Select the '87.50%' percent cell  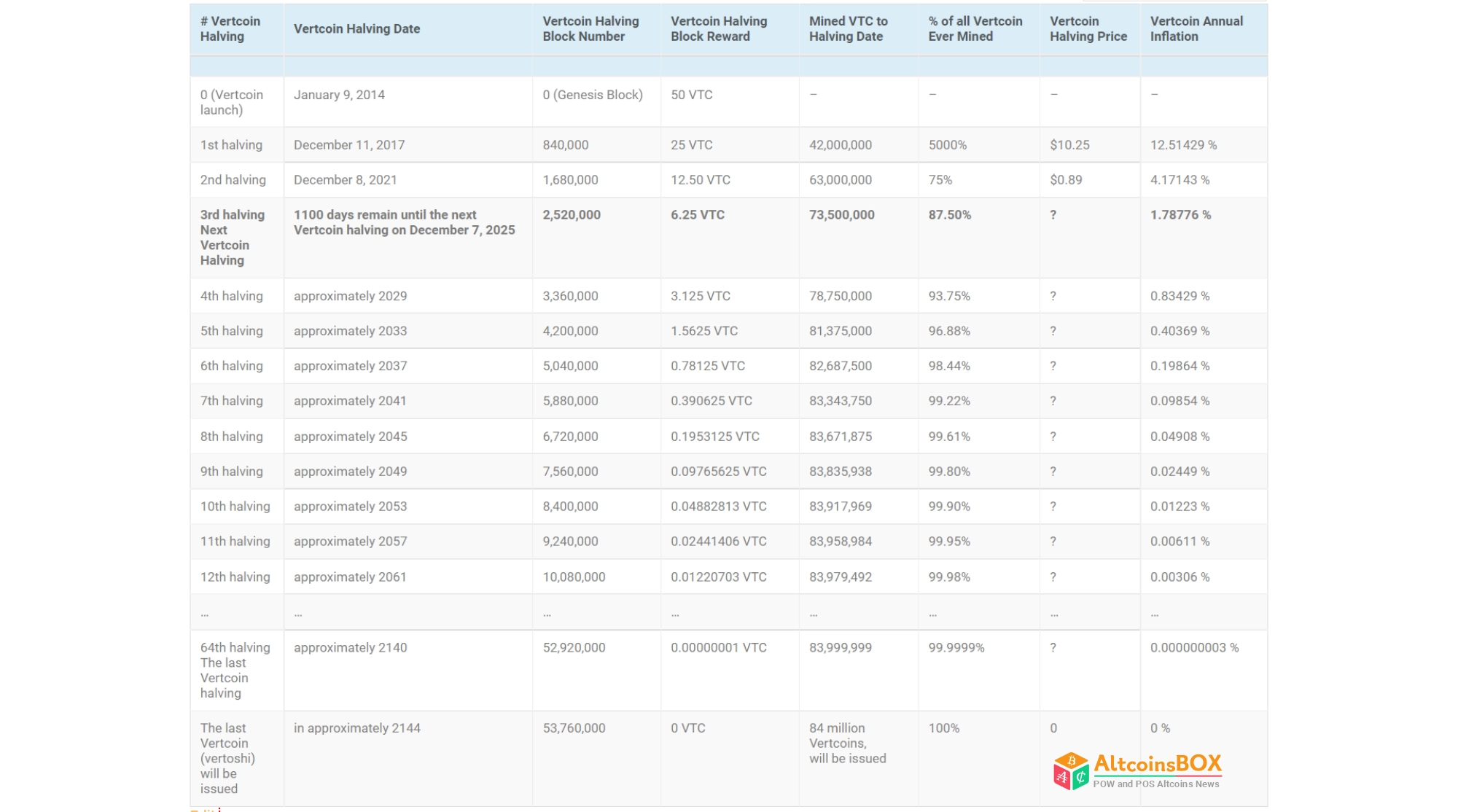pyautogui.click(x=950, y=215)
